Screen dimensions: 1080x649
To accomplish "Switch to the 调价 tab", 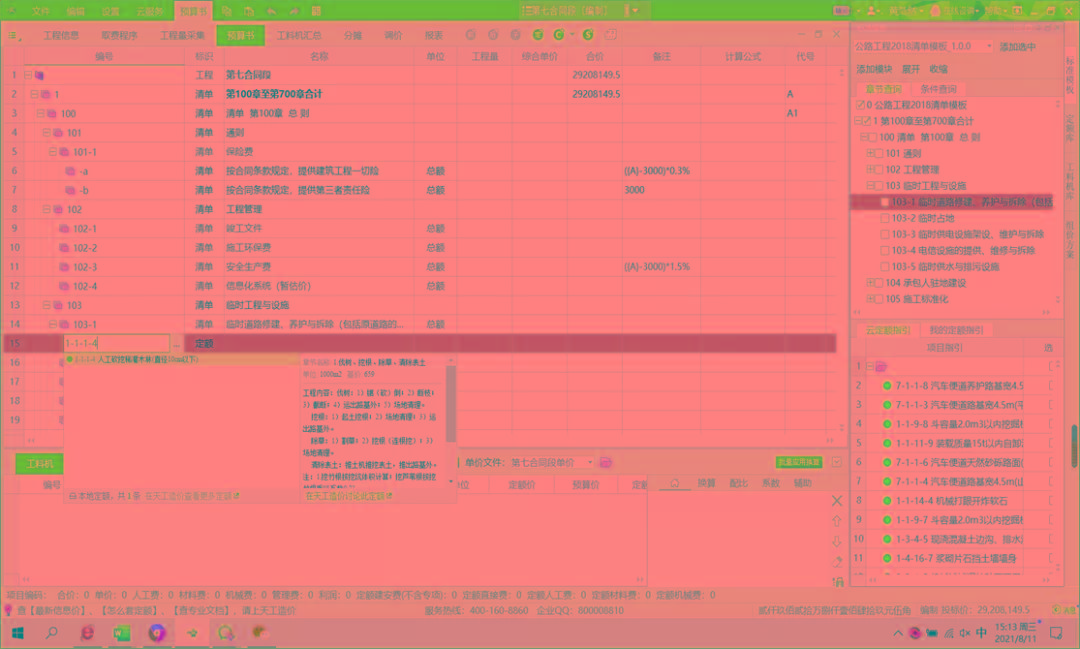I will (393, 35).
